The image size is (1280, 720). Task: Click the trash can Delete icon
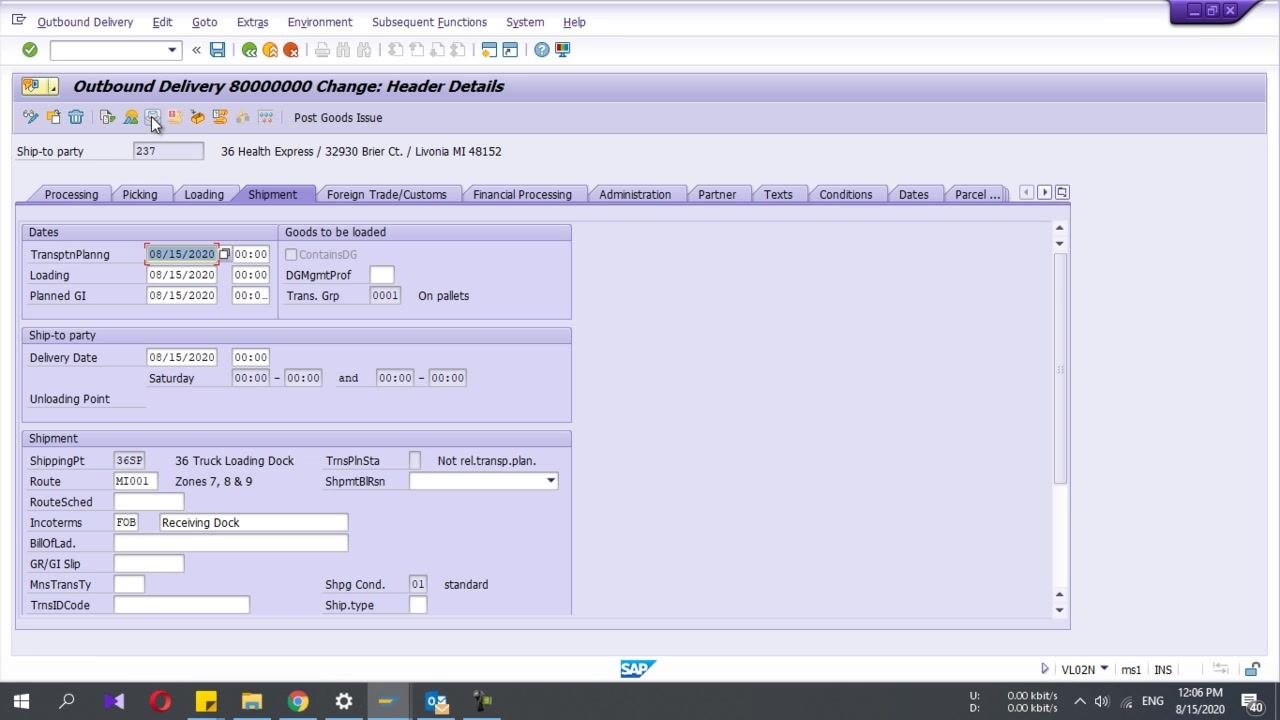[76, 117]
